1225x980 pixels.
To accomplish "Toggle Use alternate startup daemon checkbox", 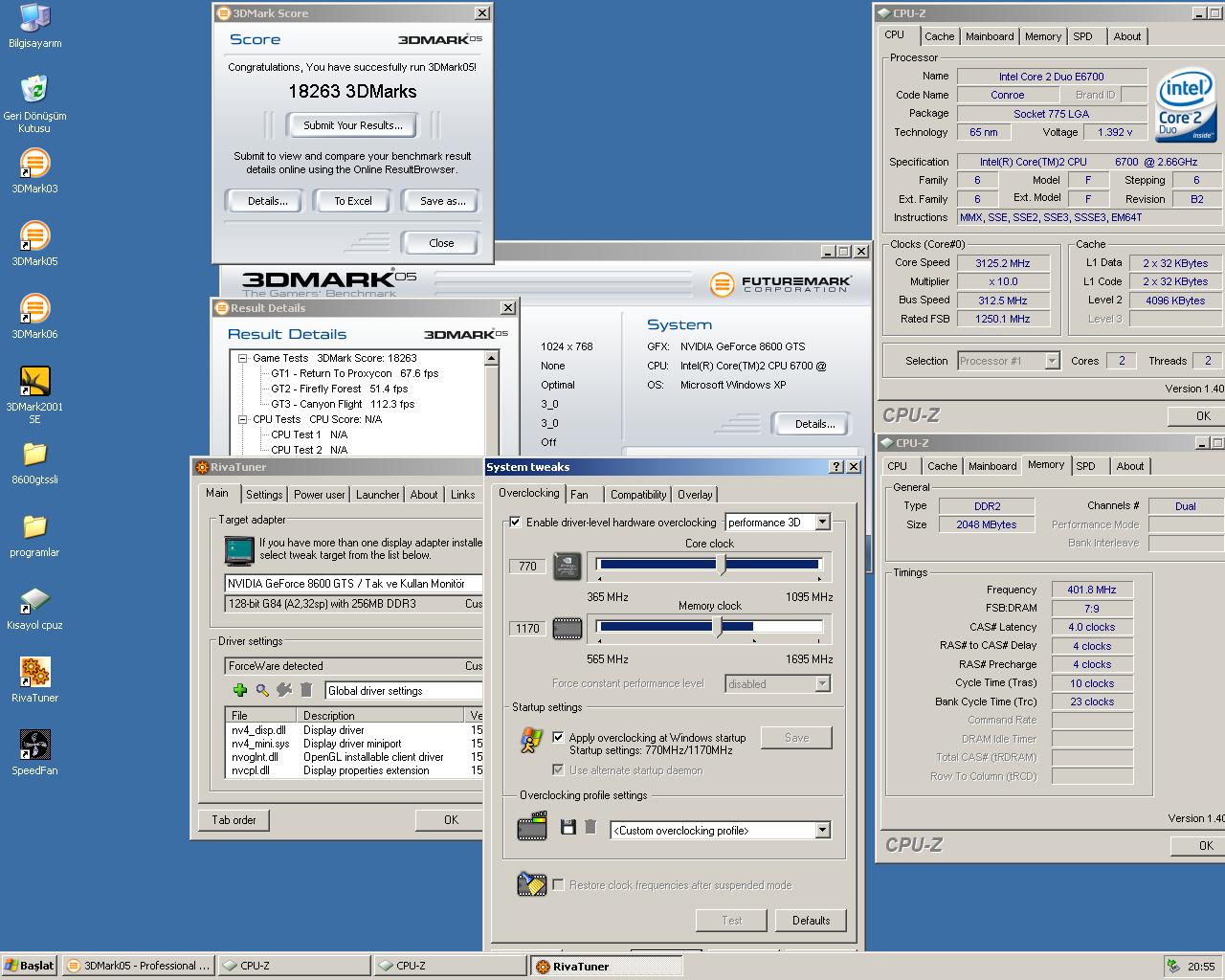I will [558, 769].
